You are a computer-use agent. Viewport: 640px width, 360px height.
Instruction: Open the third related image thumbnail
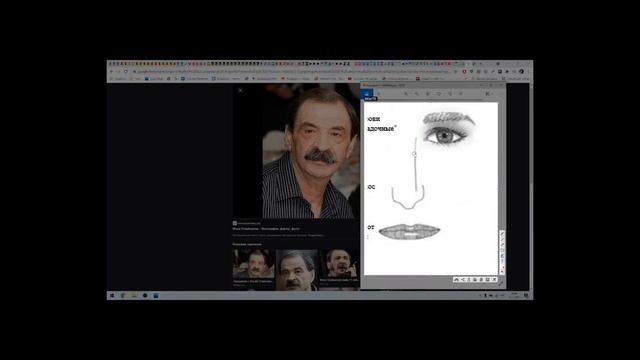pos(339,264)
